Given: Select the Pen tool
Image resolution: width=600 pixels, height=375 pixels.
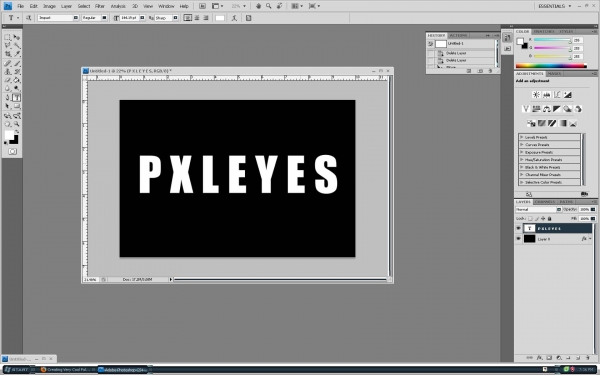Looking at the screenshot, I should pyautogui.click(x=7, y=98).
